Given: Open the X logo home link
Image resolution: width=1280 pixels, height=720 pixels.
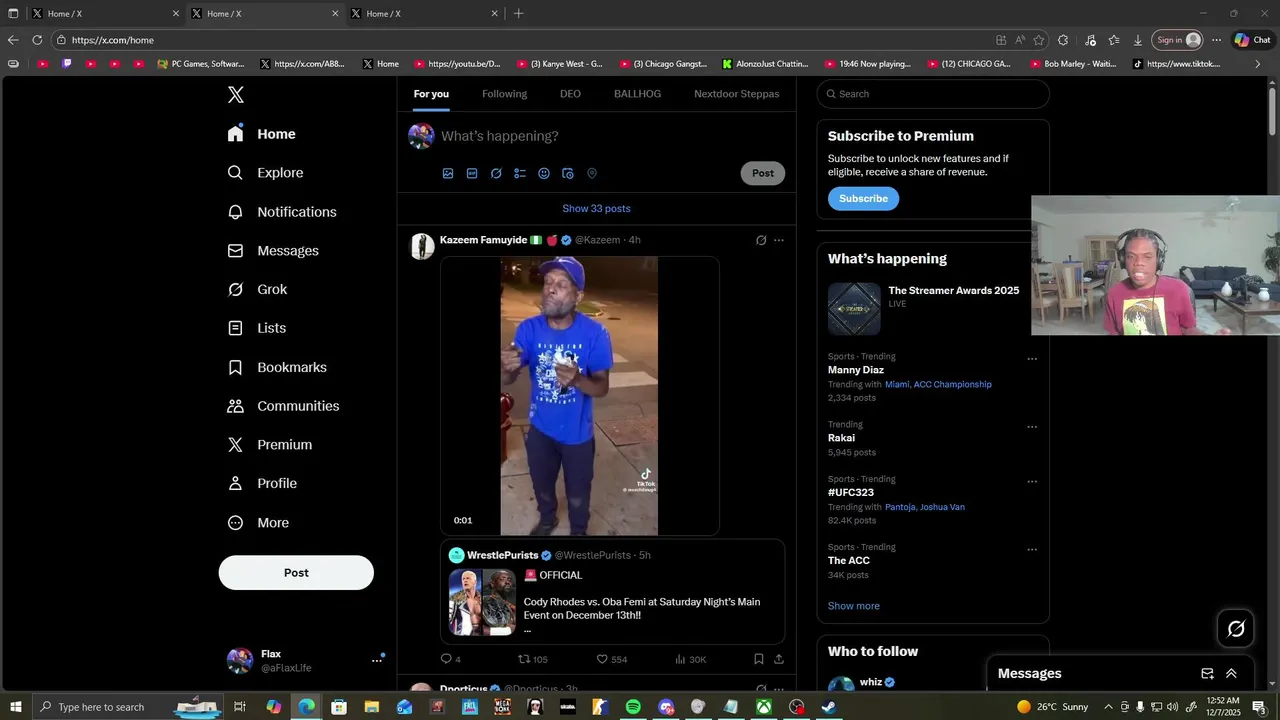Looking at the screenshot, I should (236, 95).
